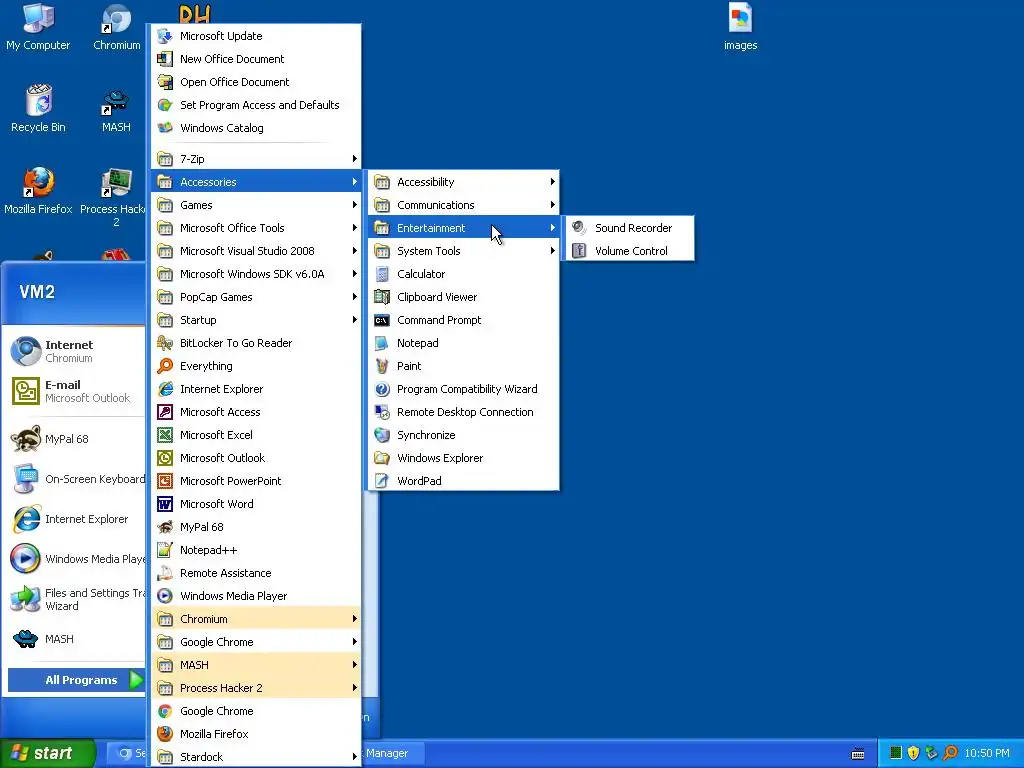Launch Google Chrome application shortcut
The width and height of the screenshot is (1024, 768).
256,711
